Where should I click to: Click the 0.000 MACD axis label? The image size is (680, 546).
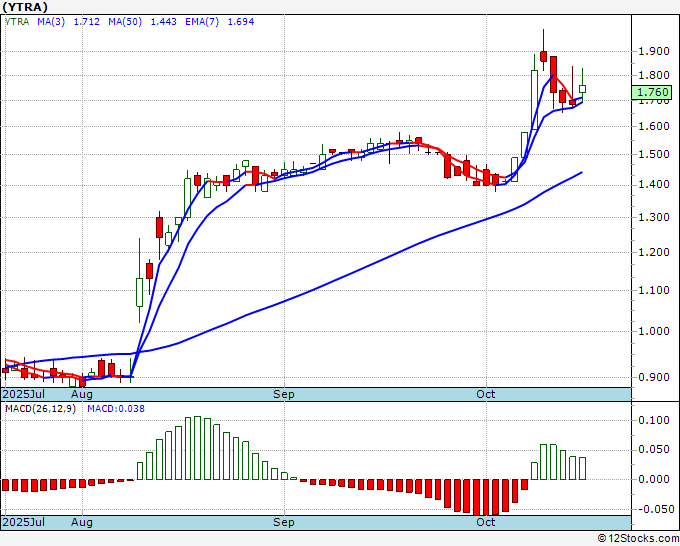(x=654, y=479)
